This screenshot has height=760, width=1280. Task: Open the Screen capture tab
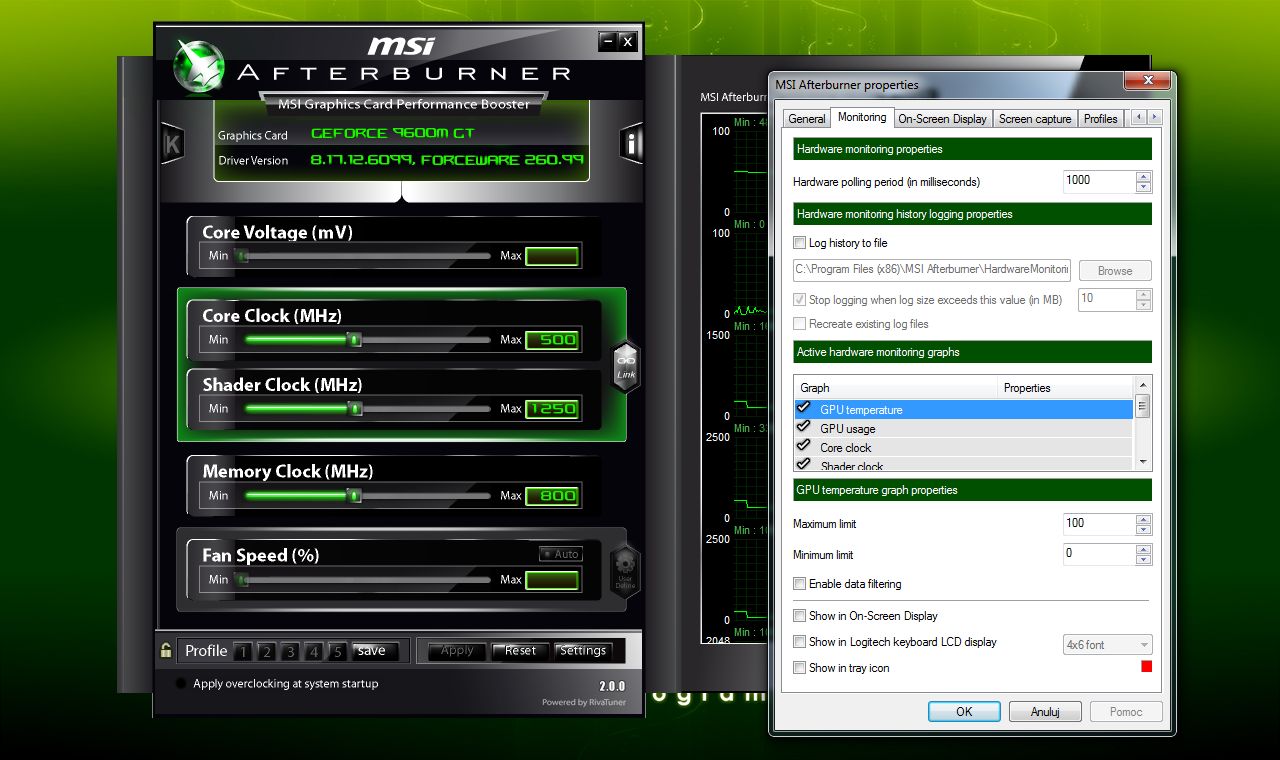[1035, 118]
